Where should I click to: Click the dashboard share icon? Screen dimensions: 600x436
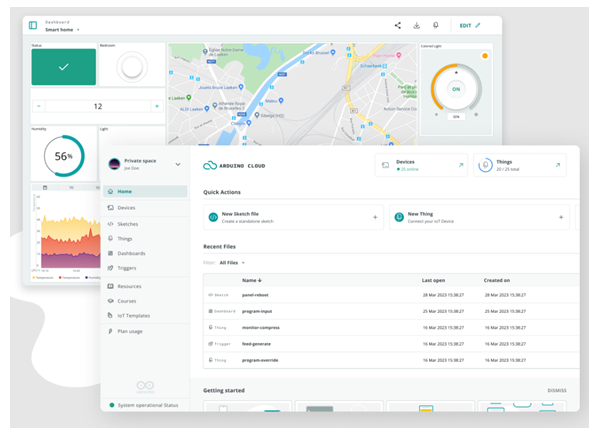click(397, 25)
